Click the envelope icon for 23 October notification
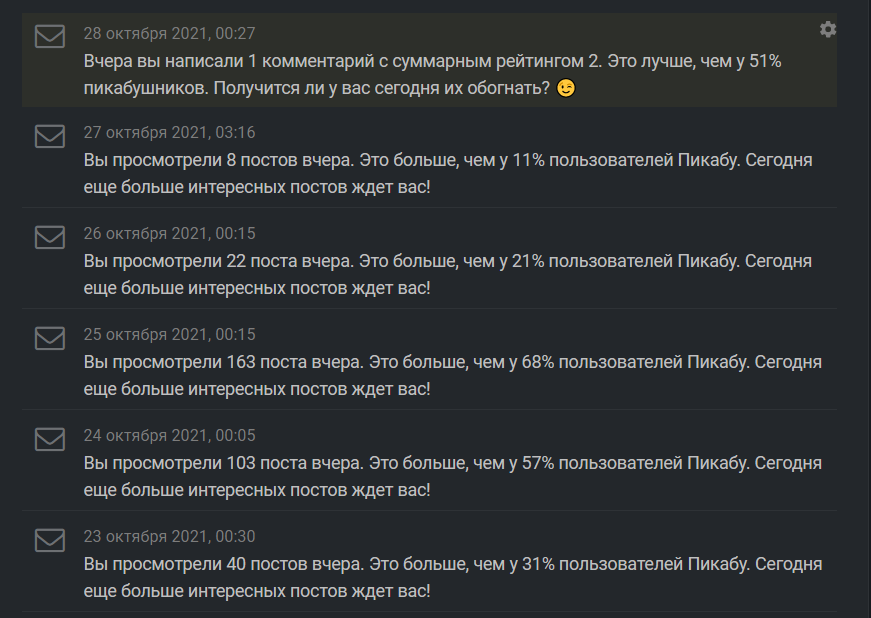The height and width of the screenshot is (618, 871). (x=50, y=540)
